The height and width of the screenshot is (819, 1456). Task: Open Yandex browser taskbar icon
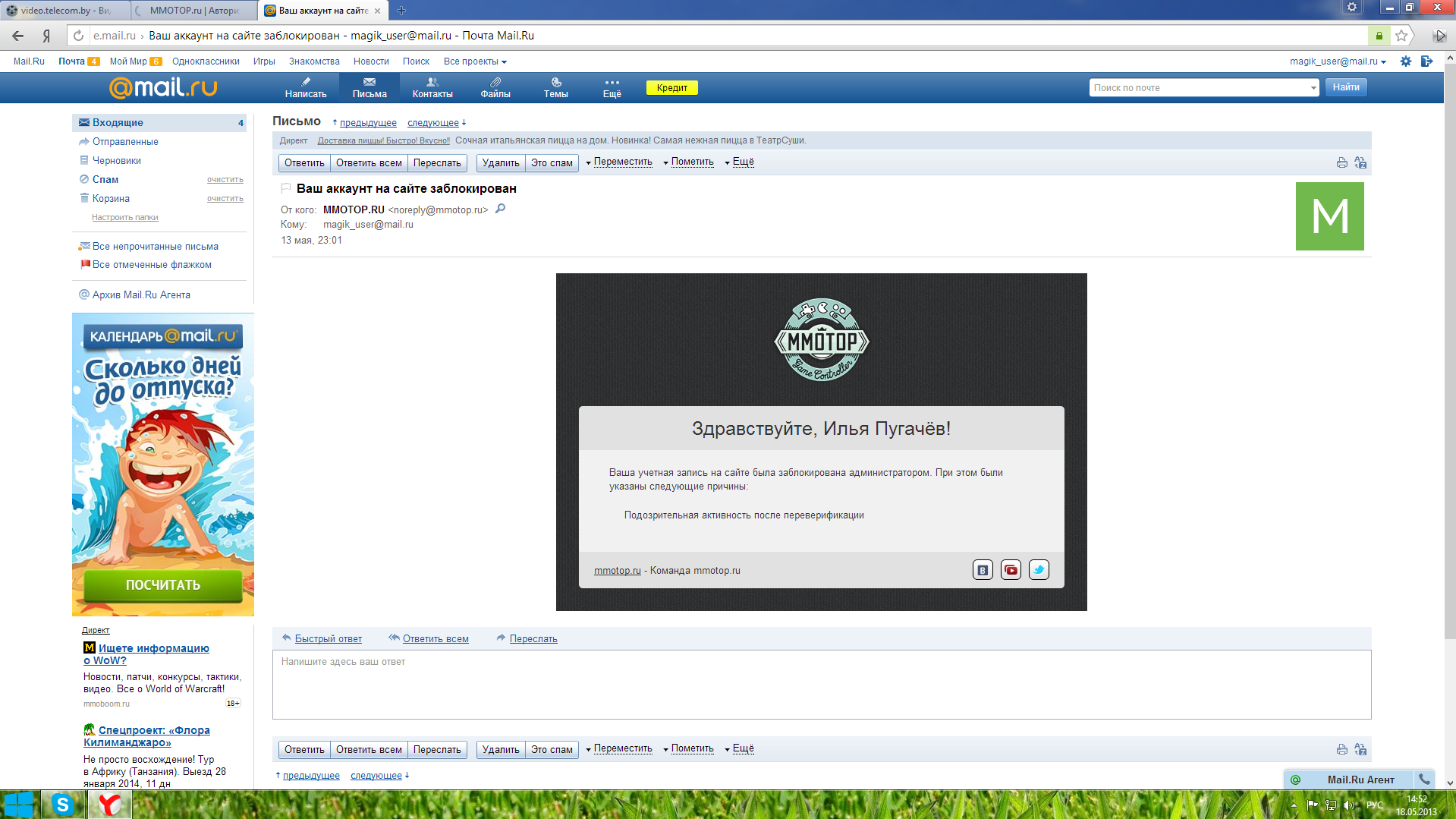(x=110, y=805)
